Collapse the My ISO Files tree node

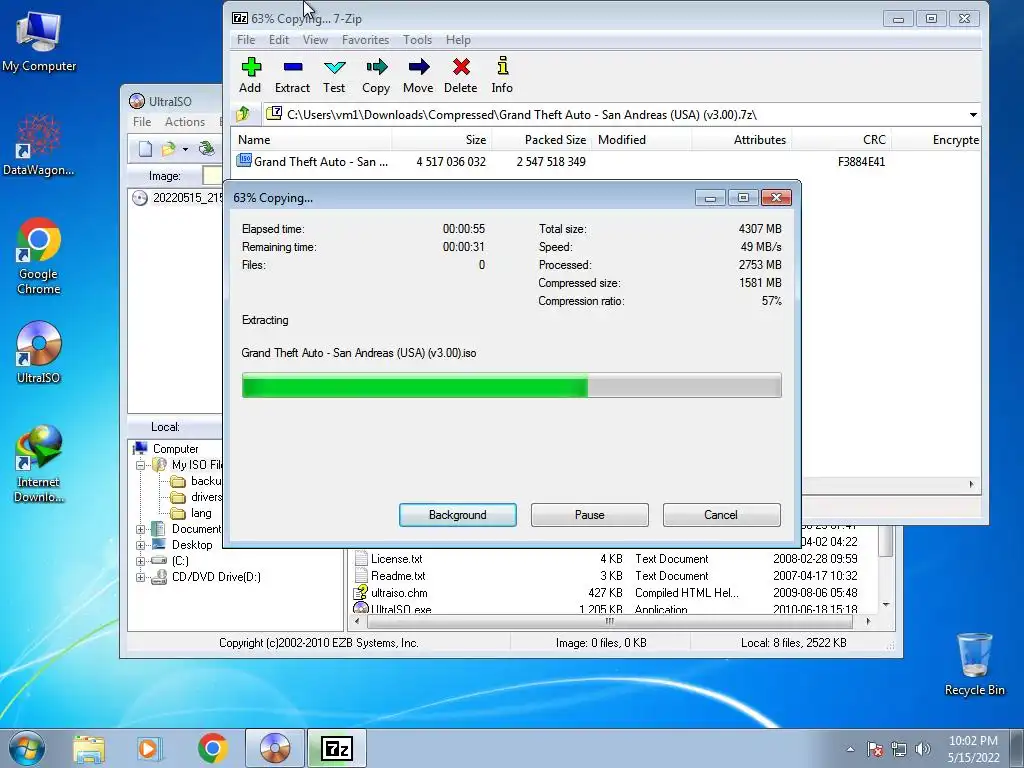pyautogui.click(x=140, y=466)
